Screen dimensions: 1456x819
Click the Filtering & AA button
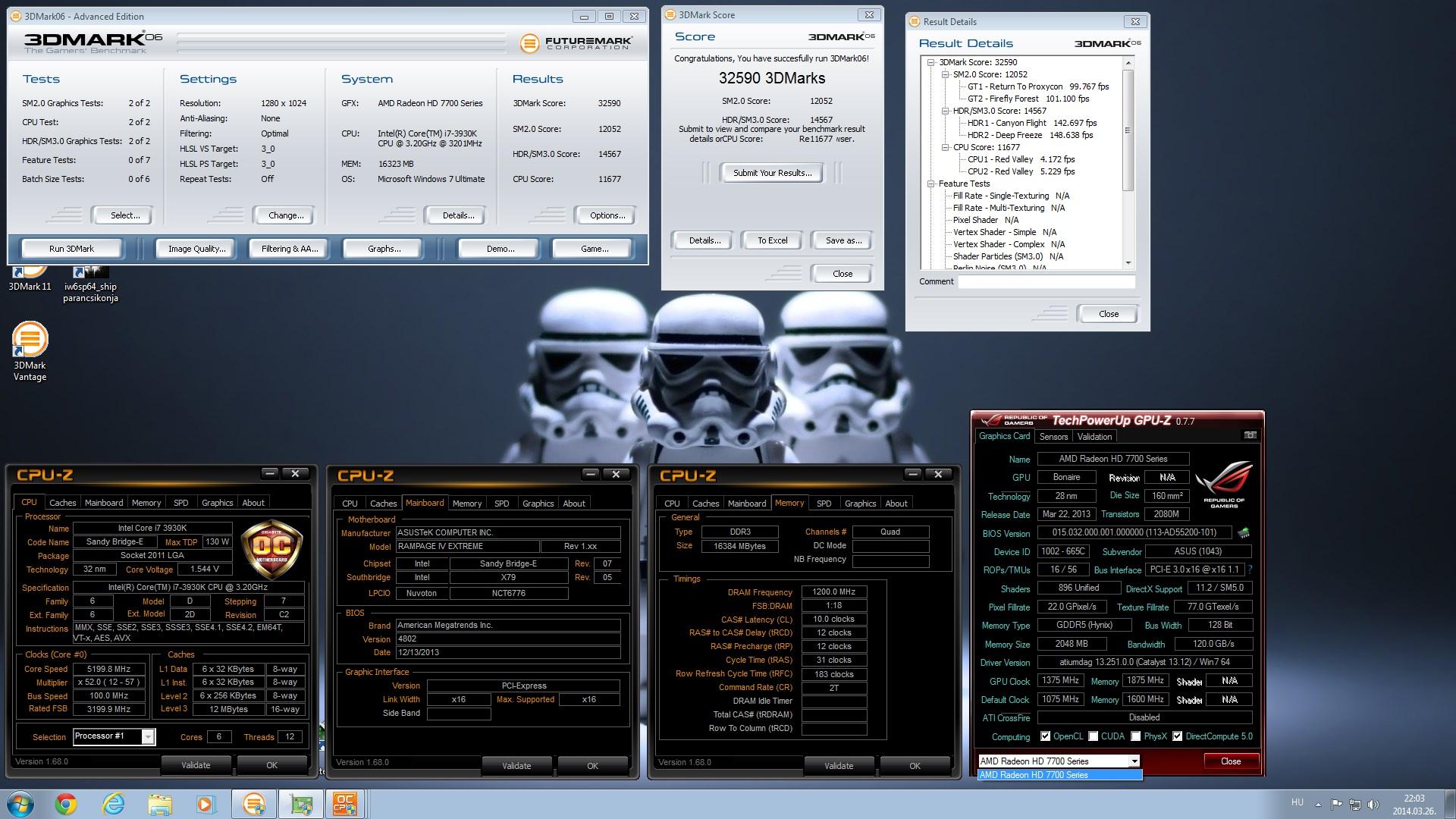[x=289, y=249]
